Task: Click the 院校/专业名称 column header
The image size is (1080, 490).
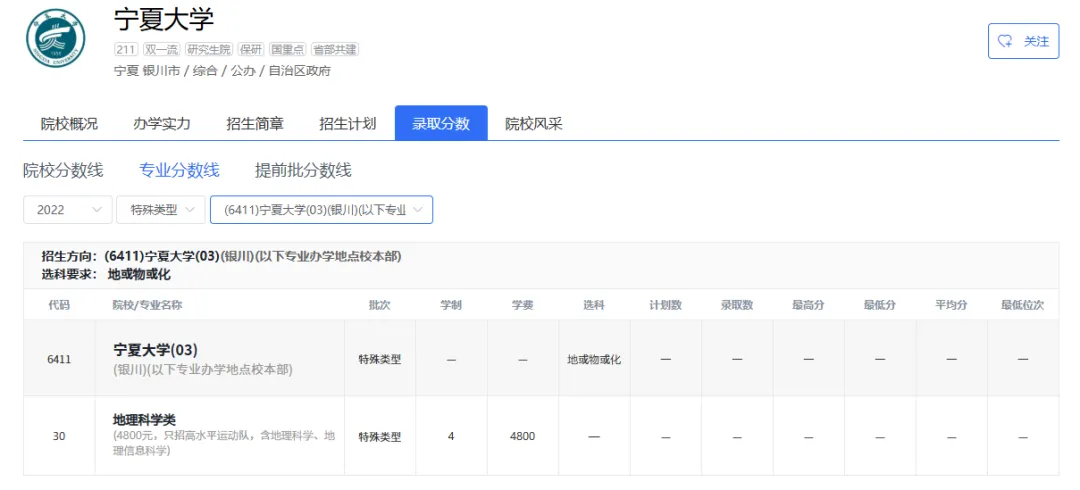Action: point(148,305)
